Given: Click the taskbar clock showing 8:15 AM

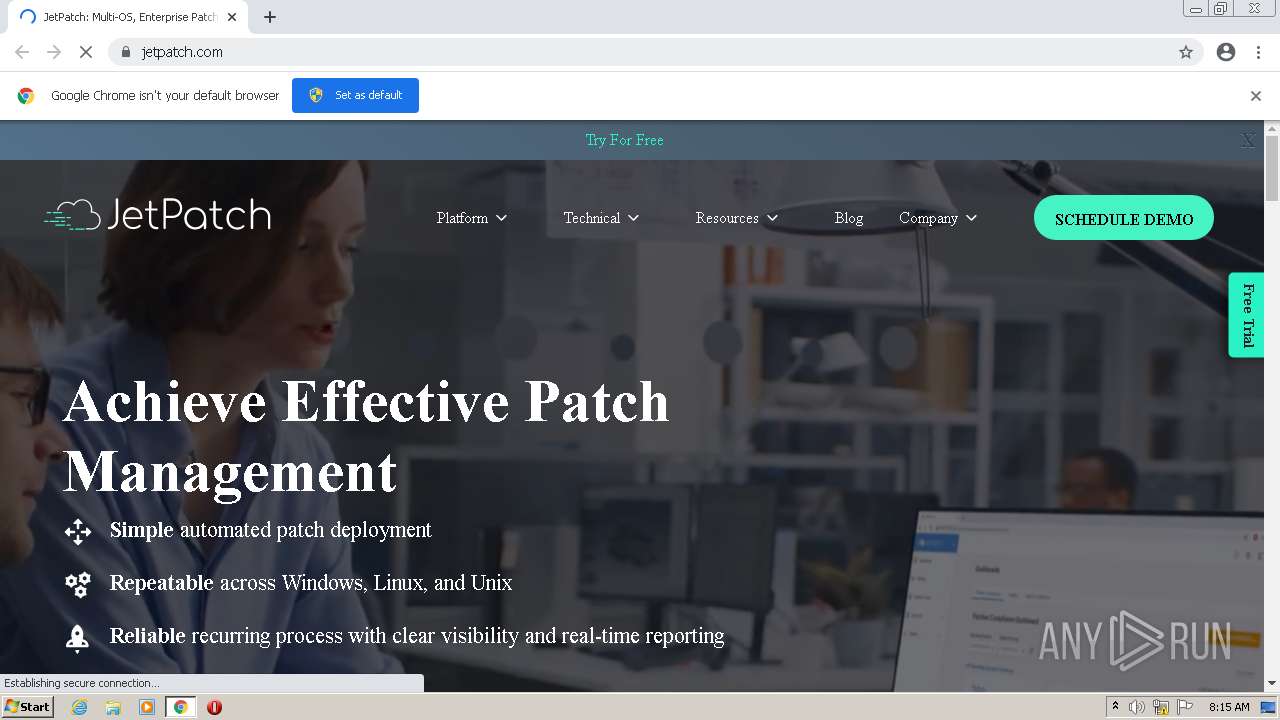Looking at the screenshot, I should click(x=1229, y=707).
